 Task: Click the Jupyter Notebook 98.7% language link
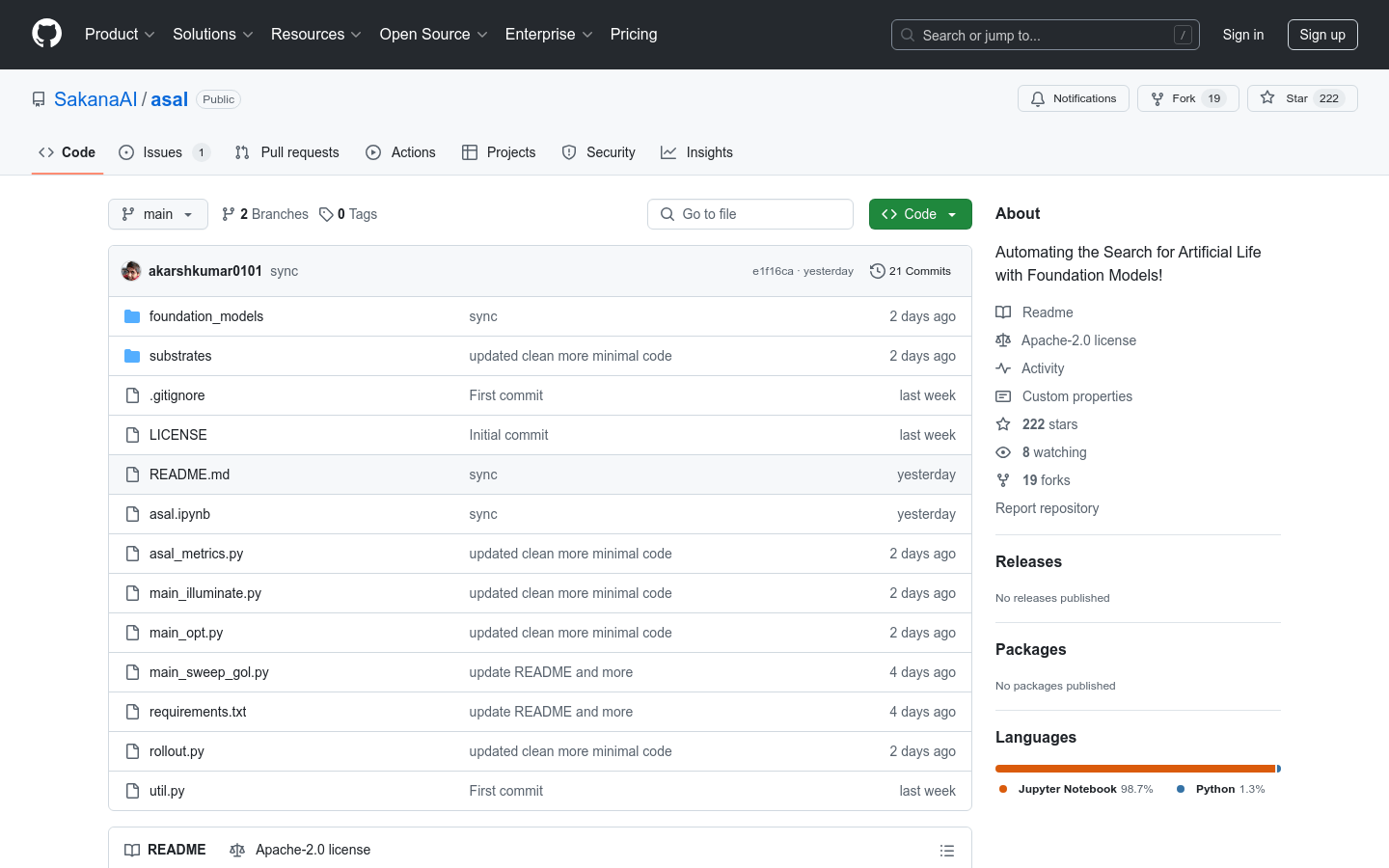[x=1076, y=789]
